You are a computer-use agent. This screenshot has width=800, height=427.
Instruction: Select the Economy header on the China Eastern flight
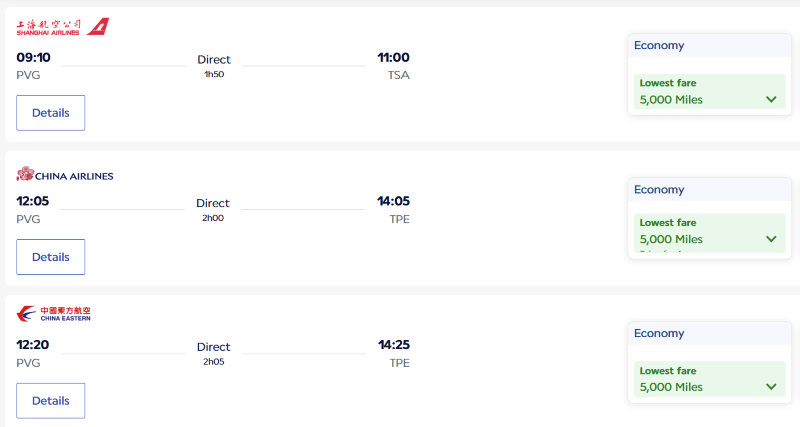coord(659,334)
